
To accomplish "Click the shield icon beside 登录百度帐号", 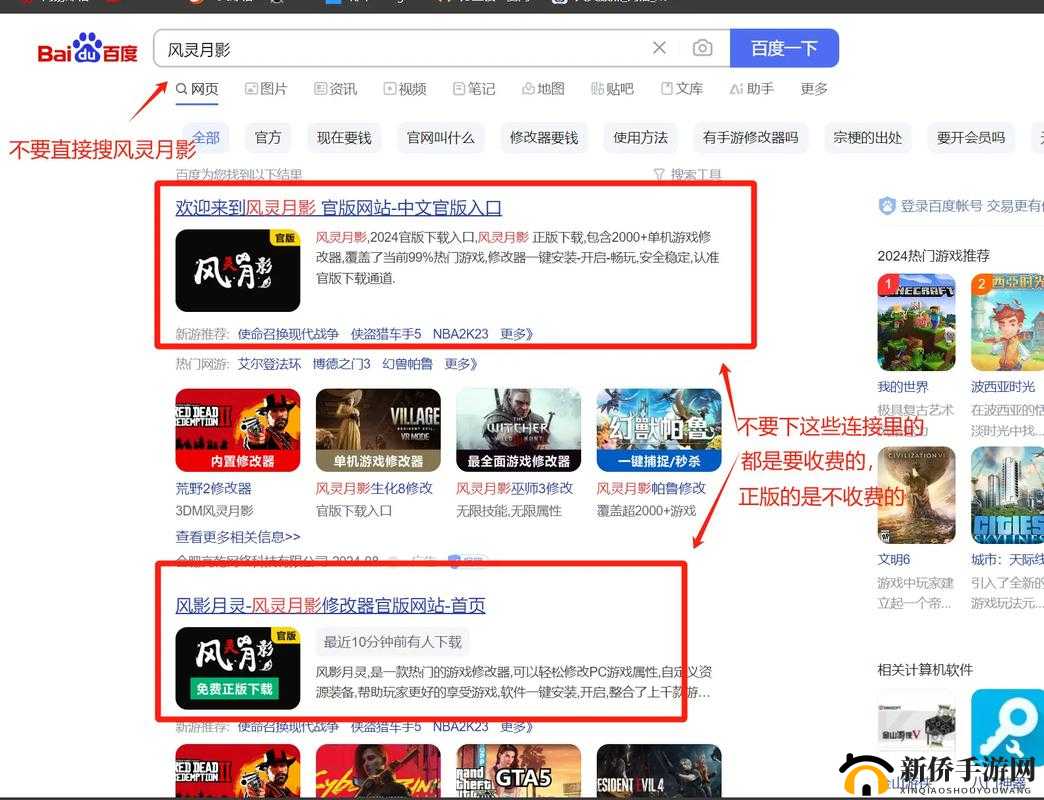I will (x=886, y=206).
